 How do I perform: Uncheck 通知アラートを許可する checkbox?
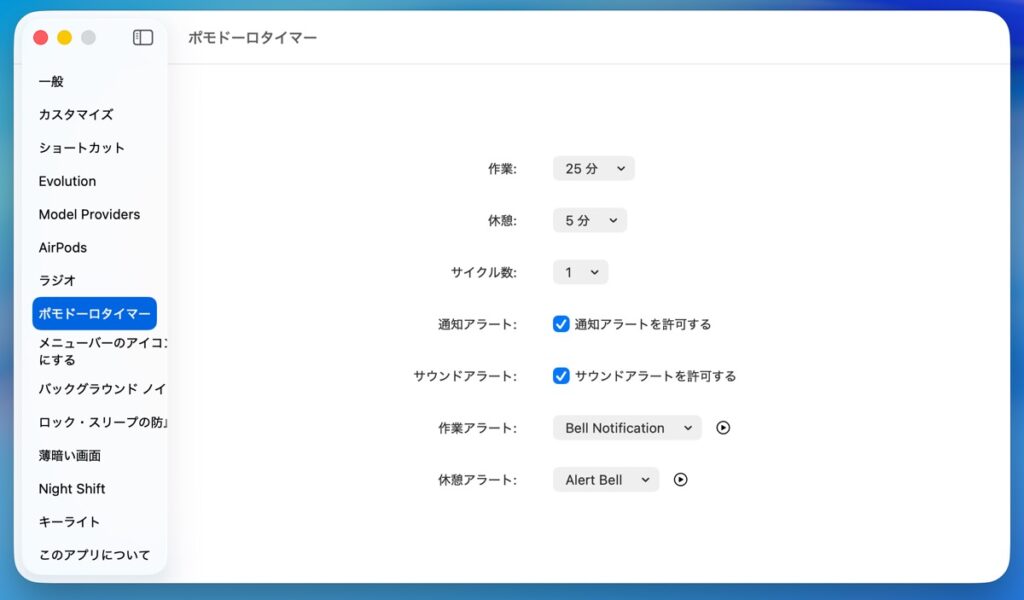561,324
